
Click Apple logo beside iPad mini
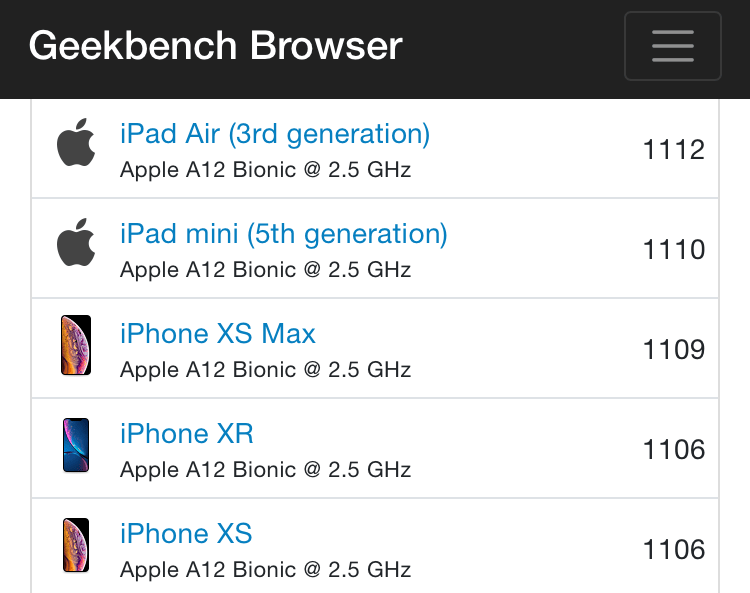point(76,242)
